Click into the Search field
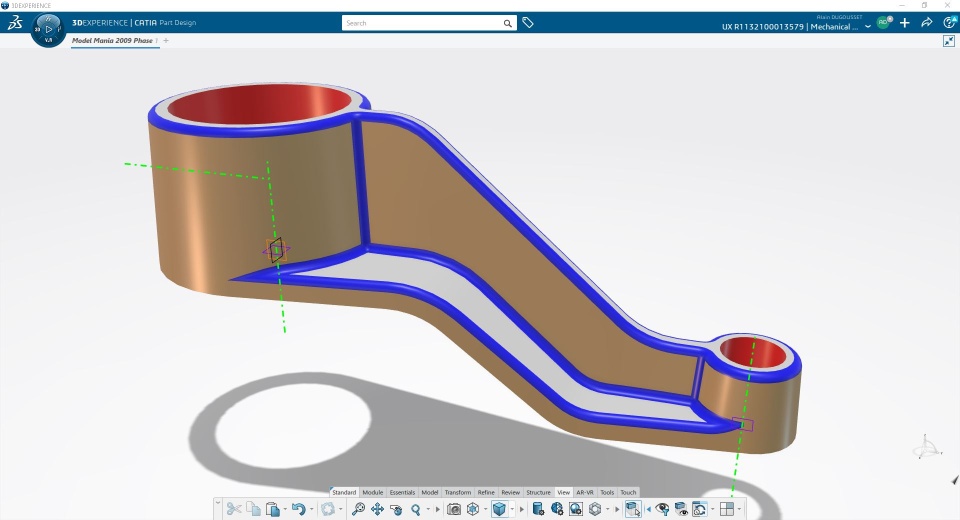The image size is (960, 520). pyautogui.click(x=422, y=23)
